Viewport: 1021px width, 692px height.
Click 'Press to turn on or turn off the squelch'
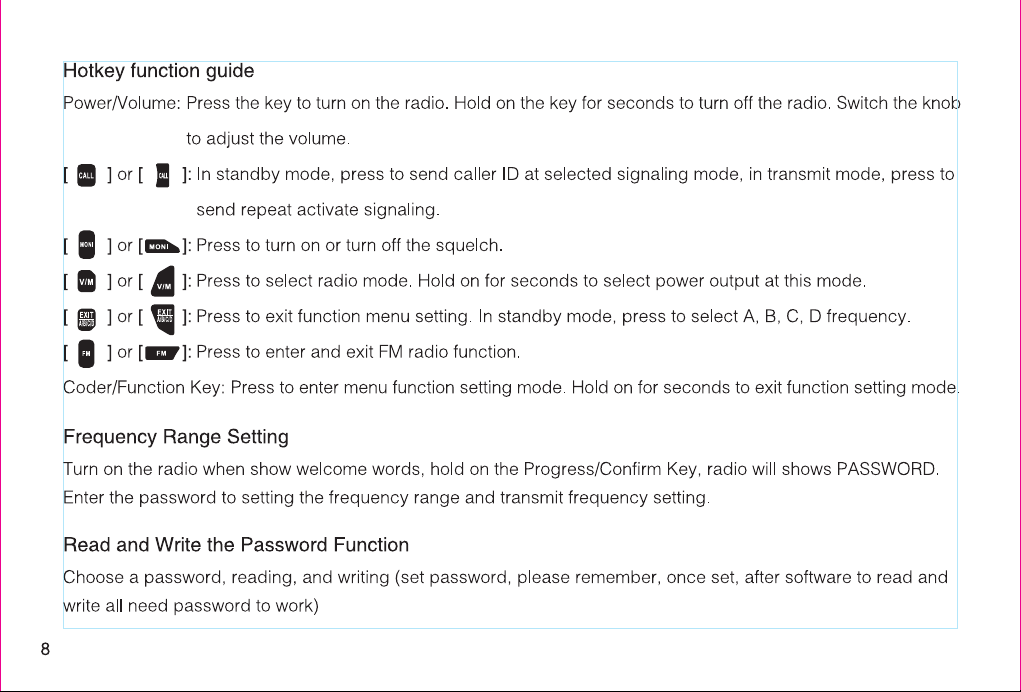click(x=349, y=245)
